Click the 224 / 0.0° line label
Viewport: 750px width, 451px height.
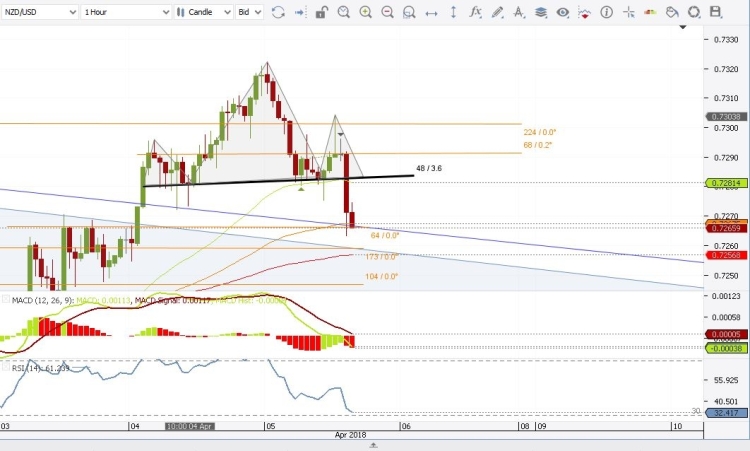pos(540,132)
